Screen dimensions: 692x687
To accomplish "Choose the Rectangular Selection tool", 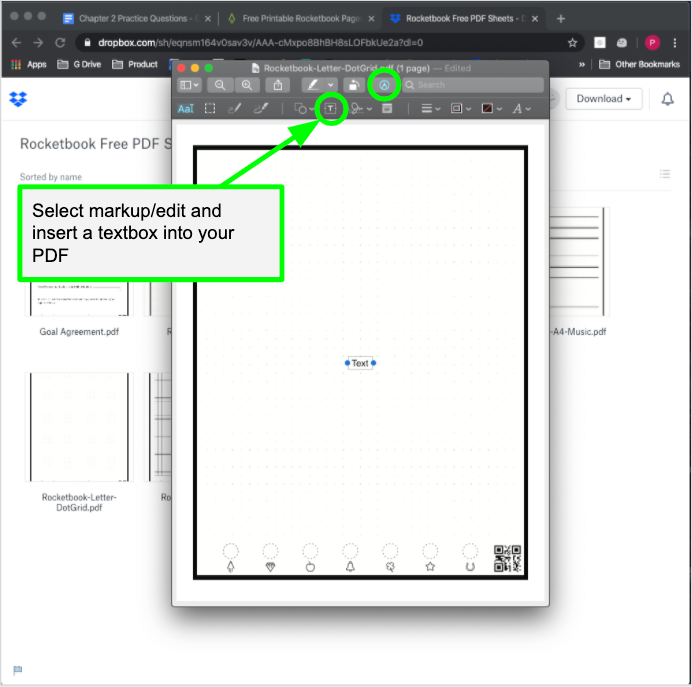I will click(210, 109).
